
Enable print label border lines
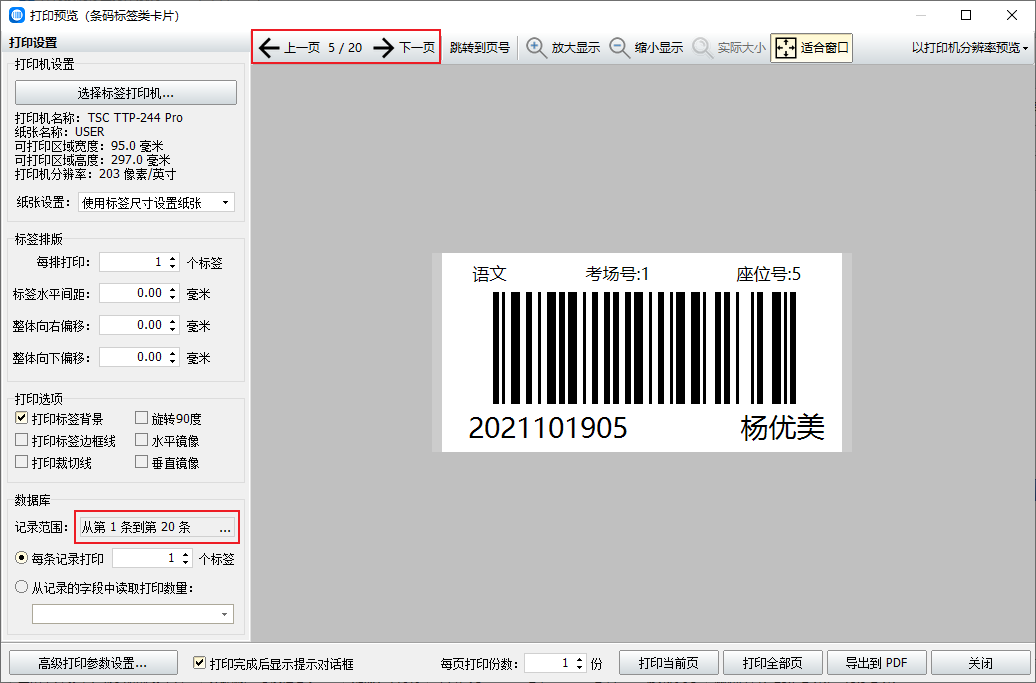point(22,440)
